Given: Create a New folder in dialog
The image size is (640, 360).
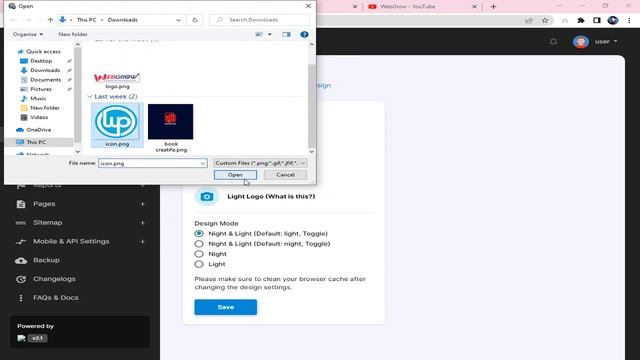Looking at the screenshot, I should pos(73,34).
